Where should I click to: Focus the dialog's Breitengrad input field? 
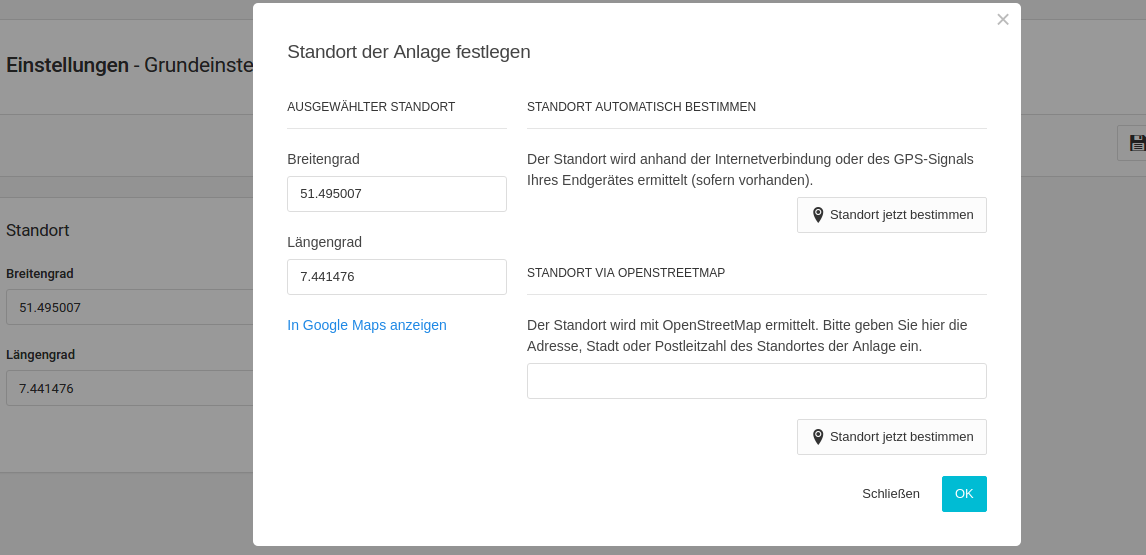pos(396,194)
